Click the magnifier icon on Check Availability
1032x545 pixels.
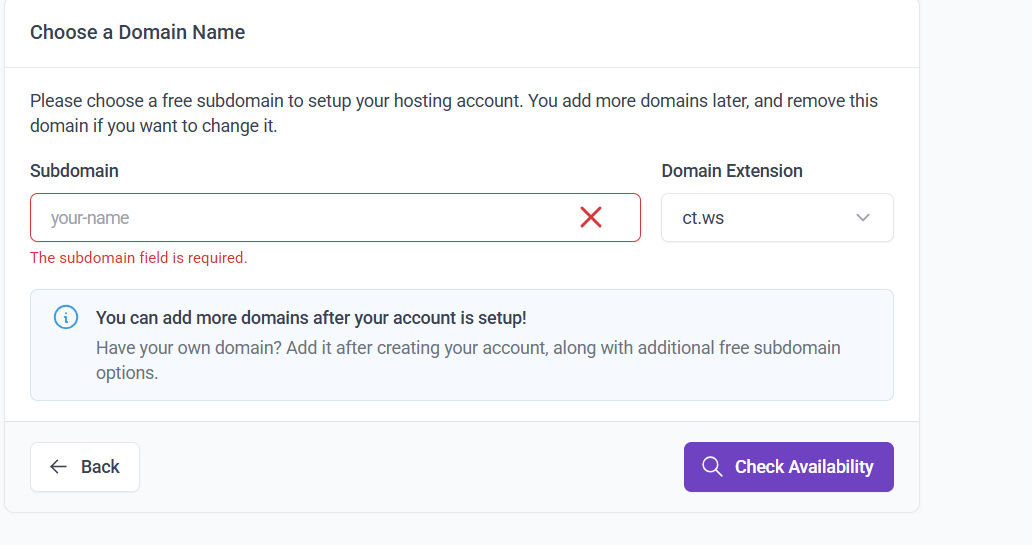712,467
